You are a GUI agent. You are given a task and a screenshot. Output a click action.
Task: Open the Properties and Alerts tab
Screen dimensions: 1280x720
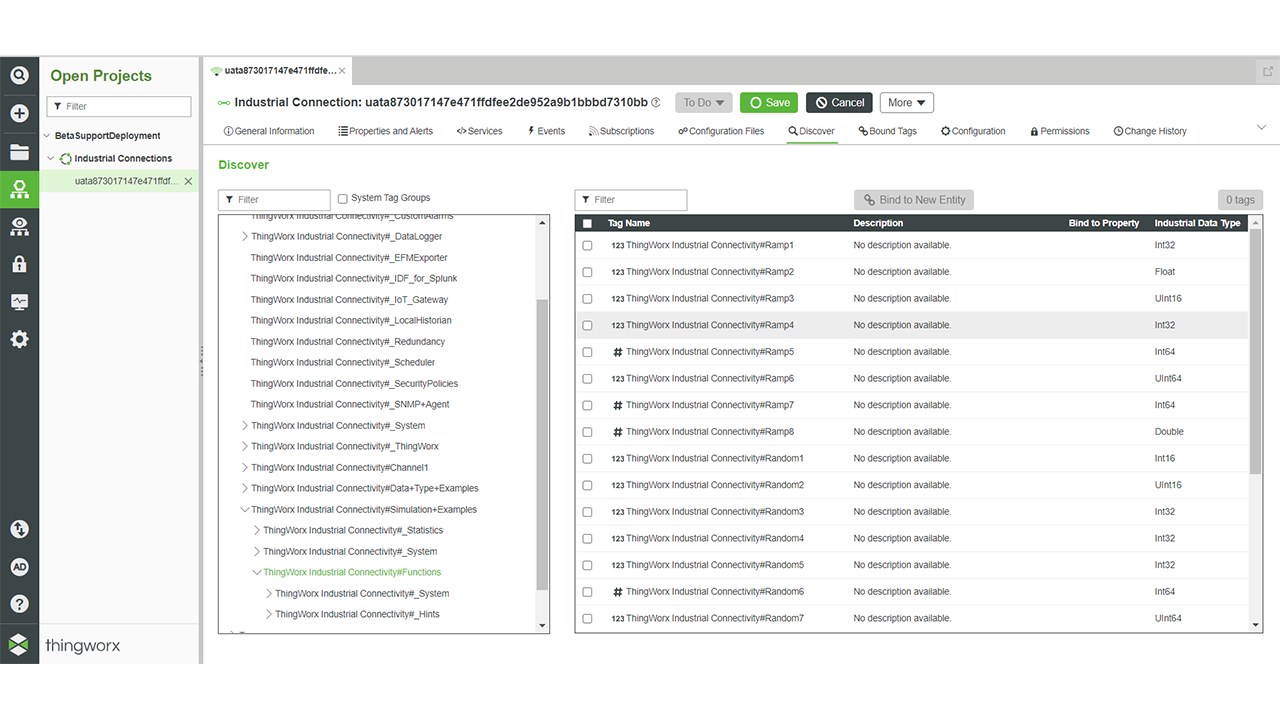tap(386, 131)
